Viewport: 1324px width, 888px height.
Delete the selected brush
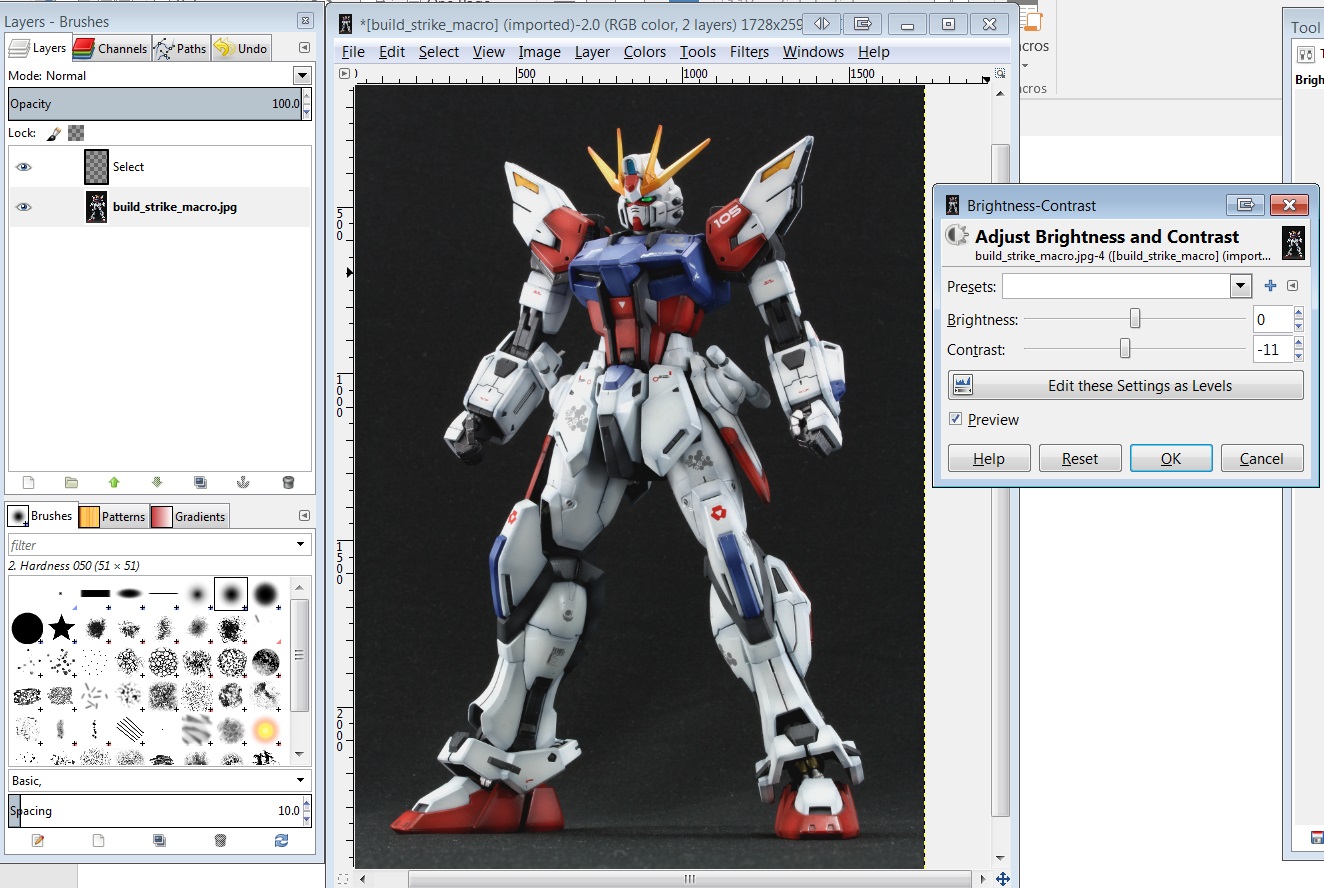220,840
